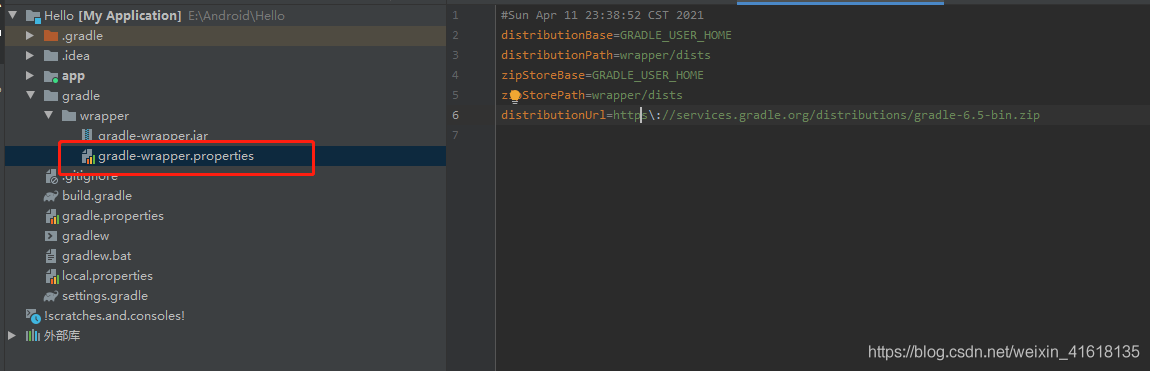This screenshot has height=371, width=1150.
Task: Click the .idea folder icon
Action: [51, 55]
